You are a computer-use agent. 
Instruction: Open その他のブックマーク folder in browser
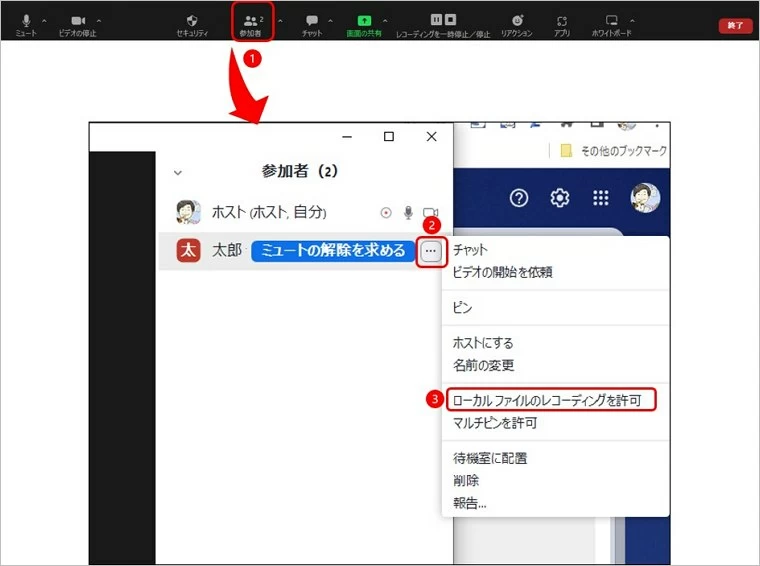coord(614,151)
